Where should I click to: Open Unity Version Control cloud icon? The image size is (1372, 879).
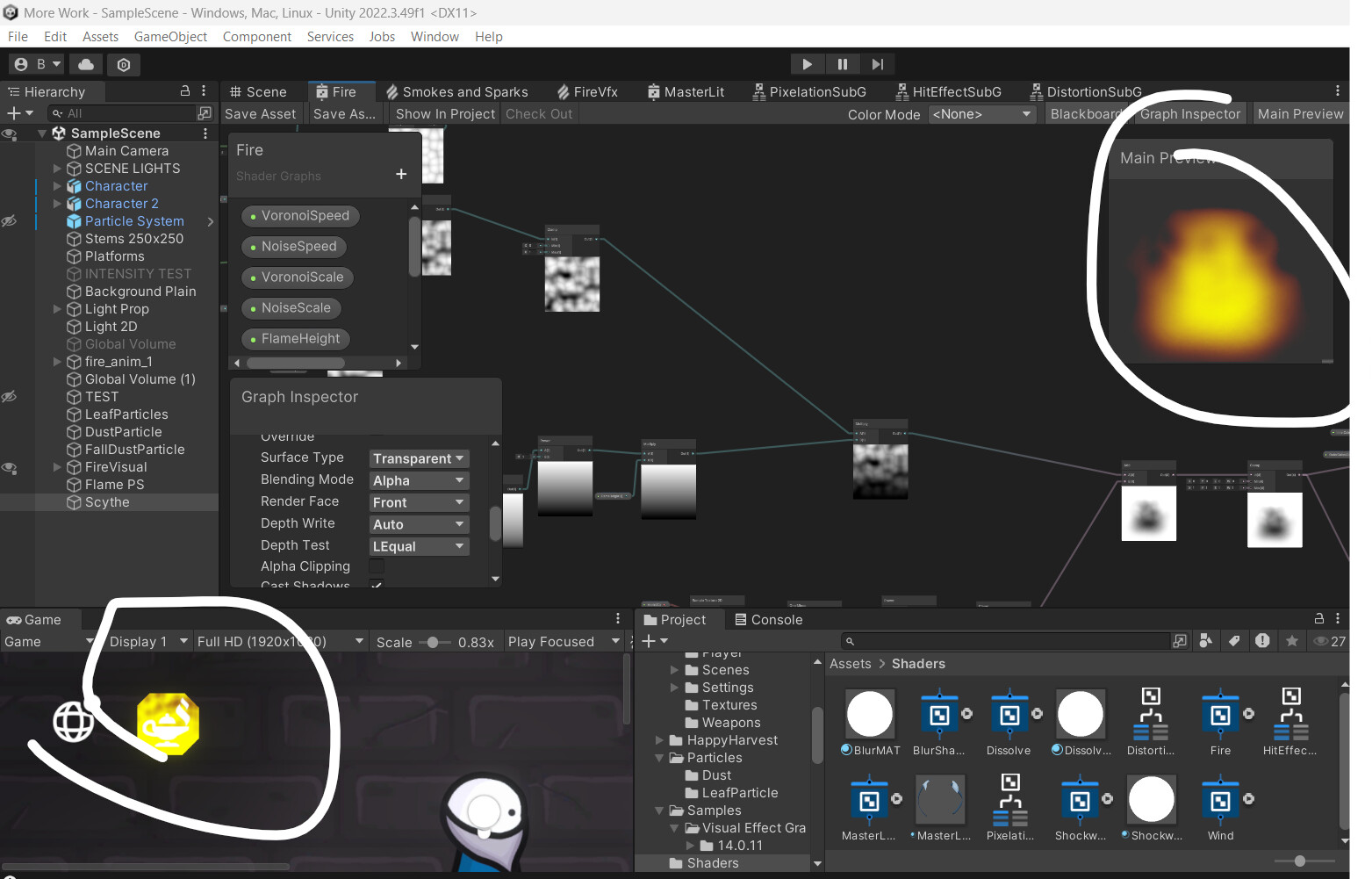click(x=87, y=64)
